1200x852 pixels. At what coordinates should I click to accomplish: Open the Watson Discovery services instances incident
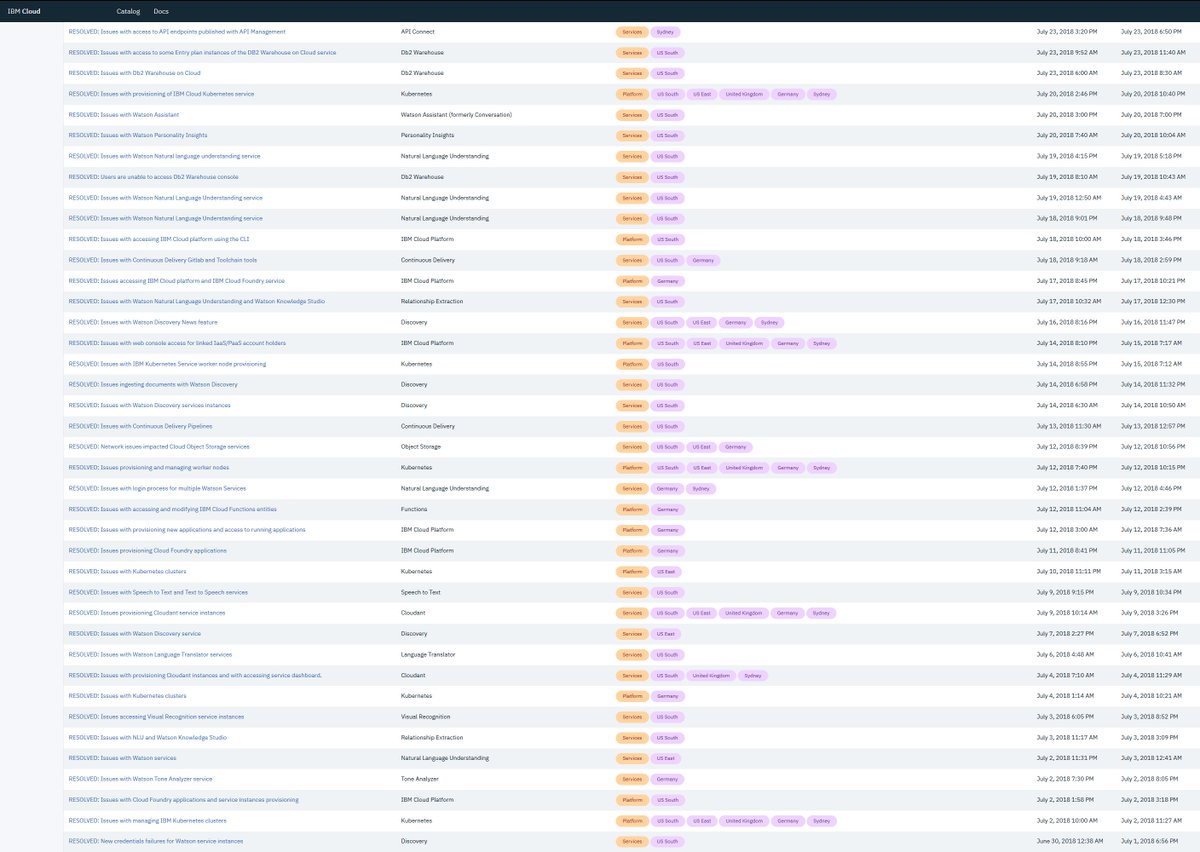pos(149,405)
